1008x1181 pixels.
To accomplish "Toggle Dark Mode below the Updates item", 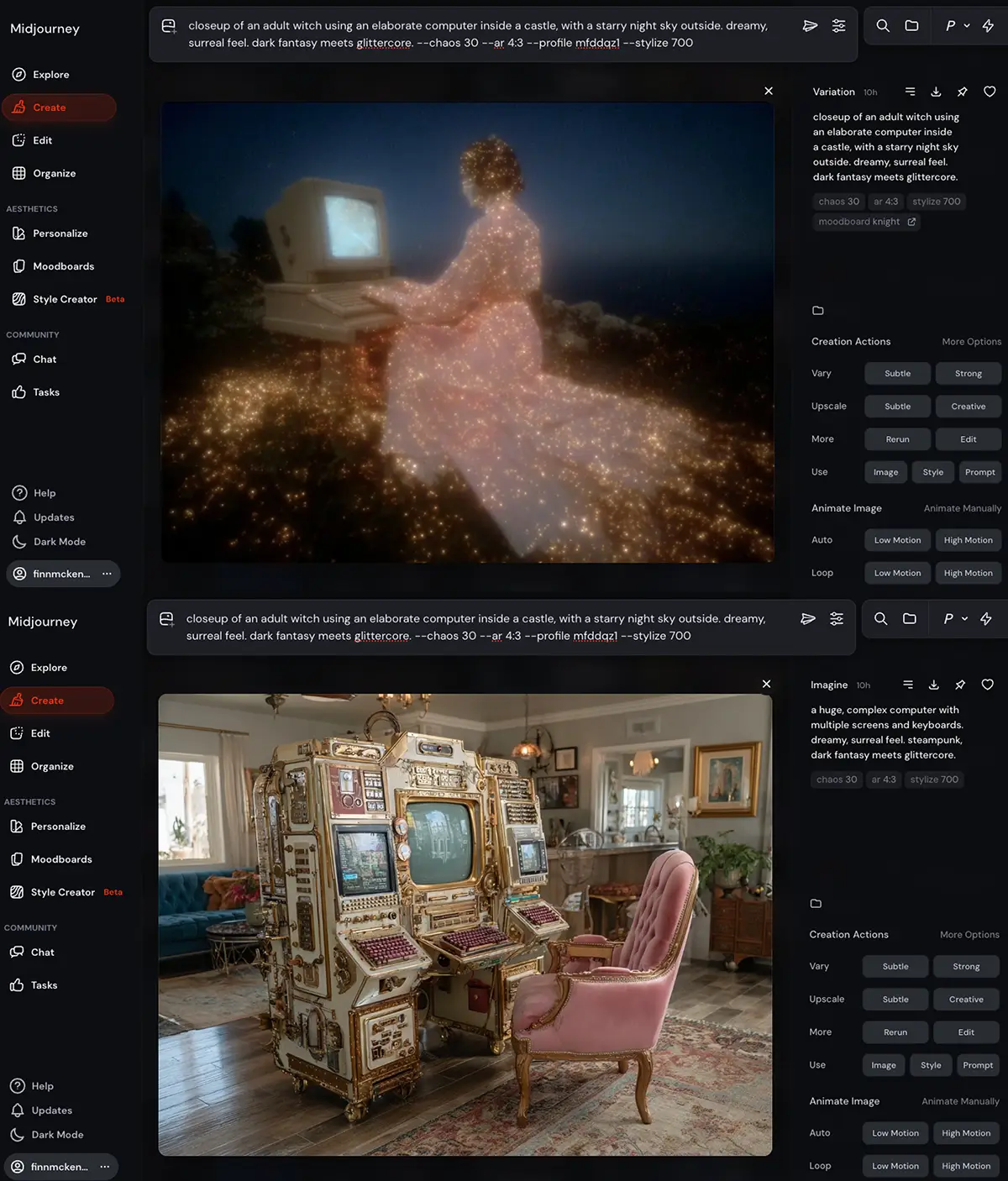I will point(59,542).
